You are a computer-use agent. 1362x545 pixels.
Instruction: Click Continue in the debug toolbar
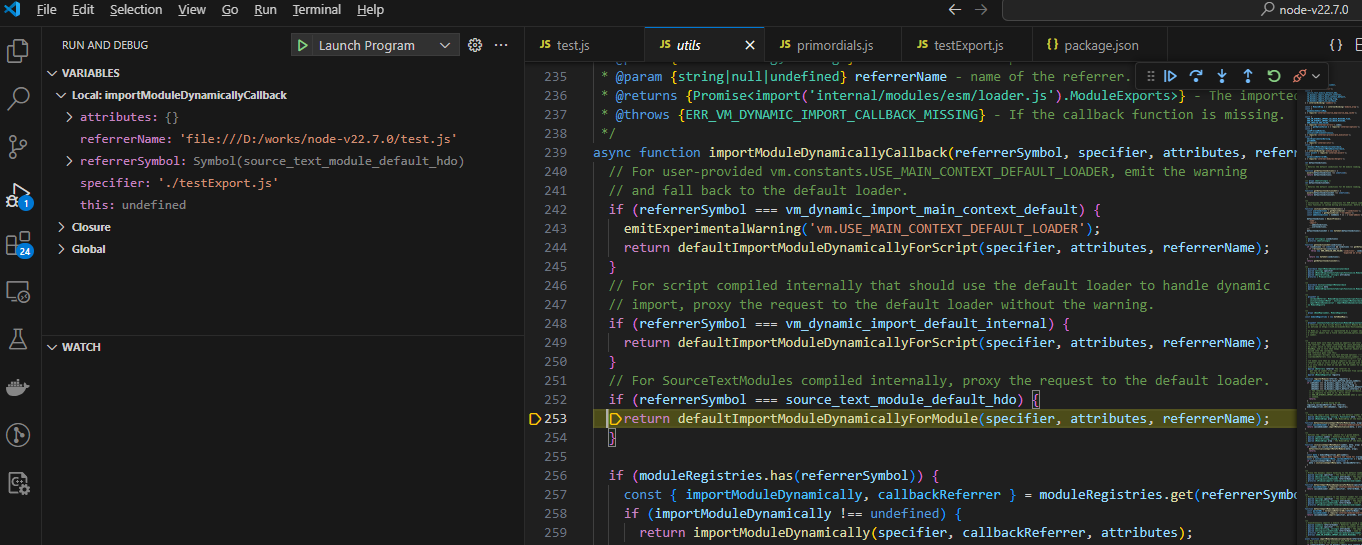click(x=1171, y=76)
